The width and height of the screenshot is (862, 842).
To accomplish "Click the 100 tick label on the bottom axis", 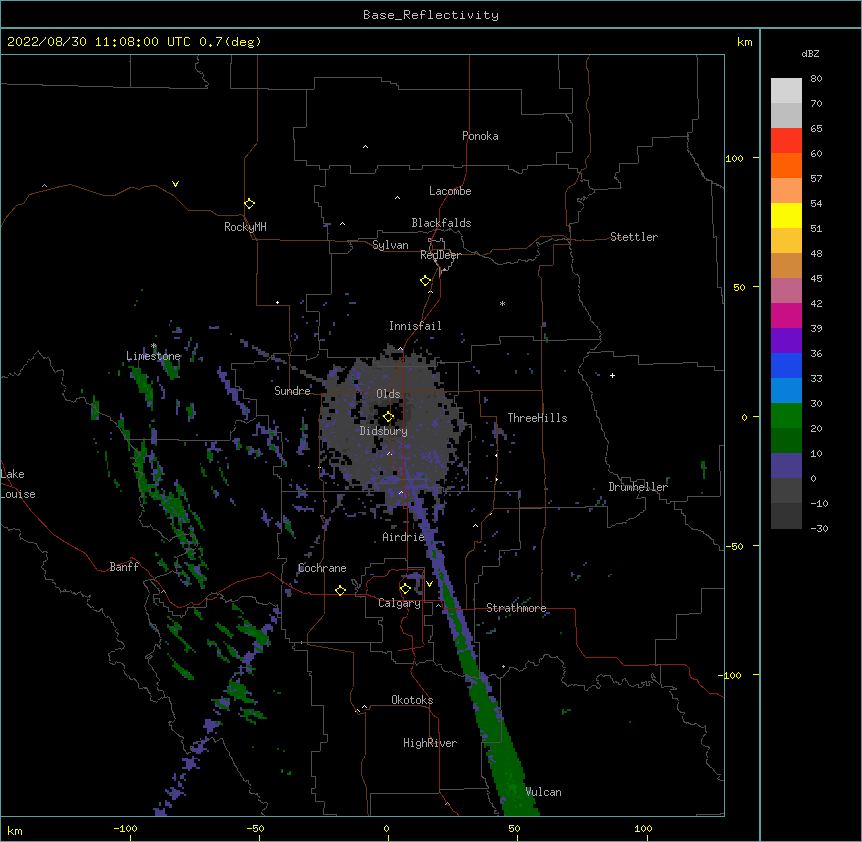I will tap(643, 828).
